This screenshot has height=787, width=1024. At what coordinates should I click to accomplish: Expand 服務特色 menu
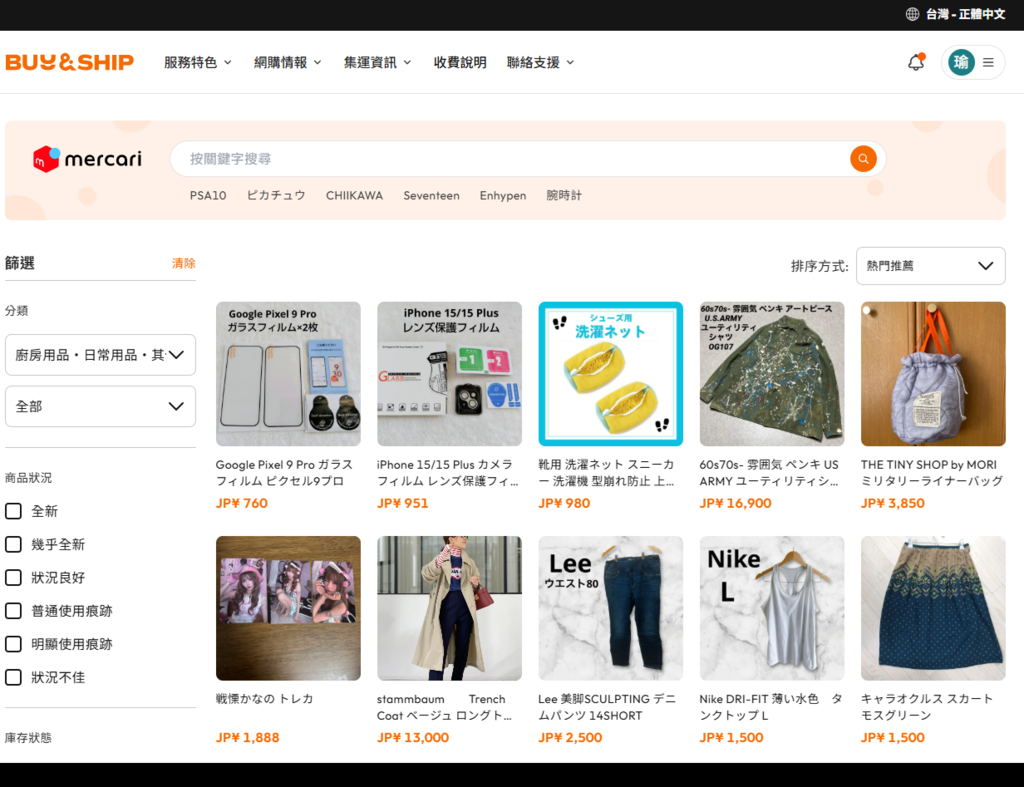(x=198, y=62)
